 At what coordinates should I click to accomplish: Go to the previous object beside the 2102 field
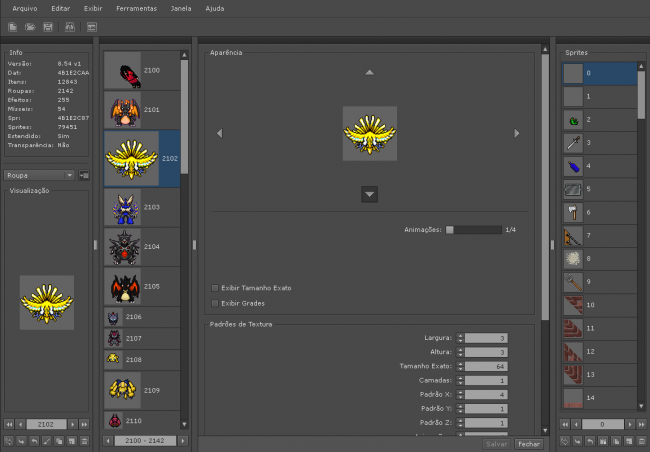coord(20,424)
